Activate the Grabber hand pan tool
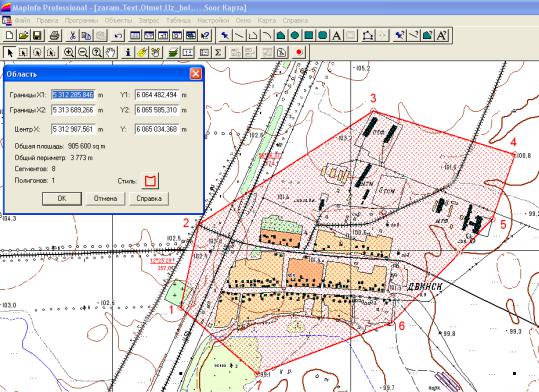The height and width of the screenshot is (392, 539). (111, 53)
